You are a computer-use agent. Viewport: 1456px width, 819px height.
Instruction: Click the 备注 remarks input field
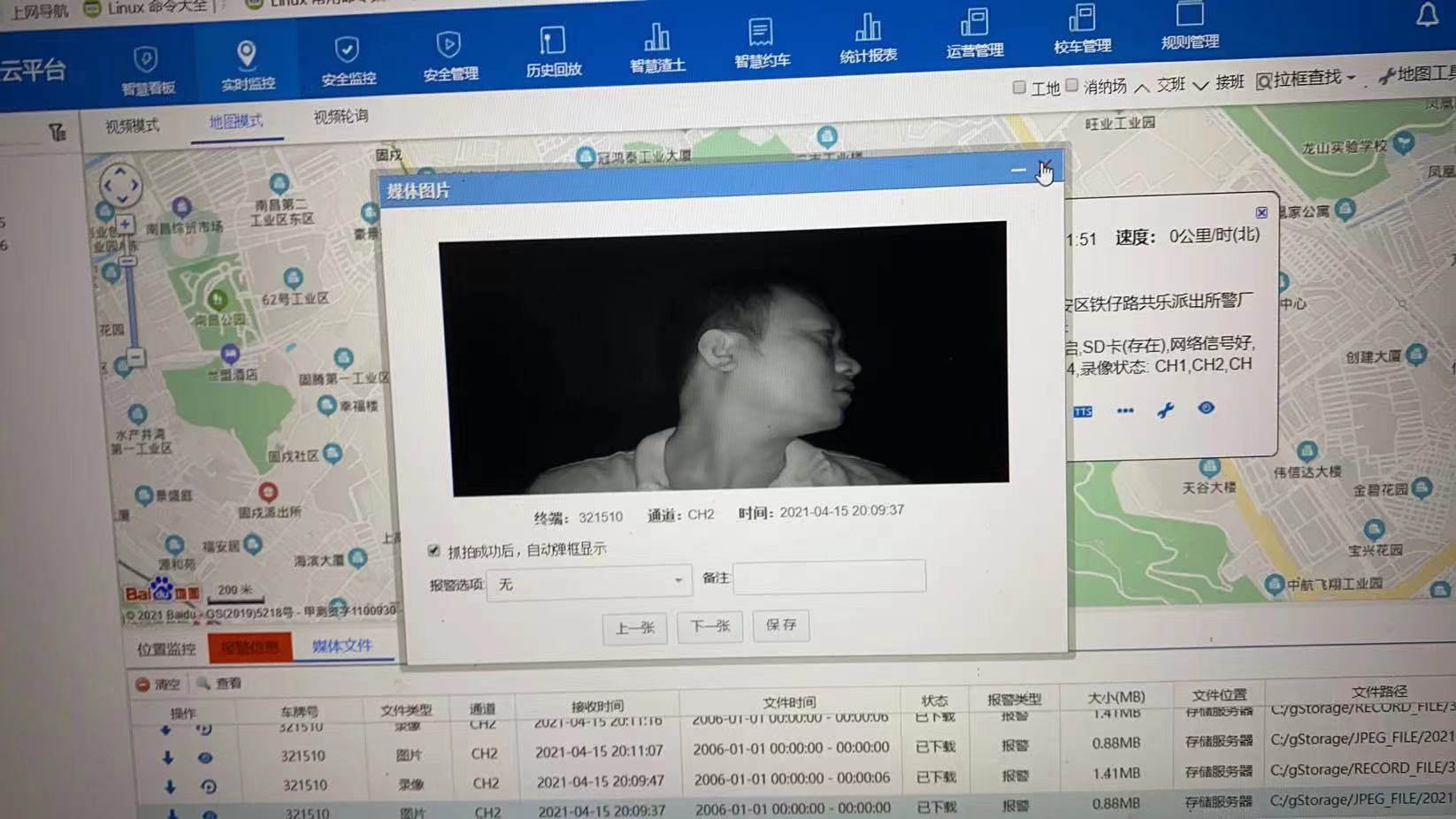[830, 577]
